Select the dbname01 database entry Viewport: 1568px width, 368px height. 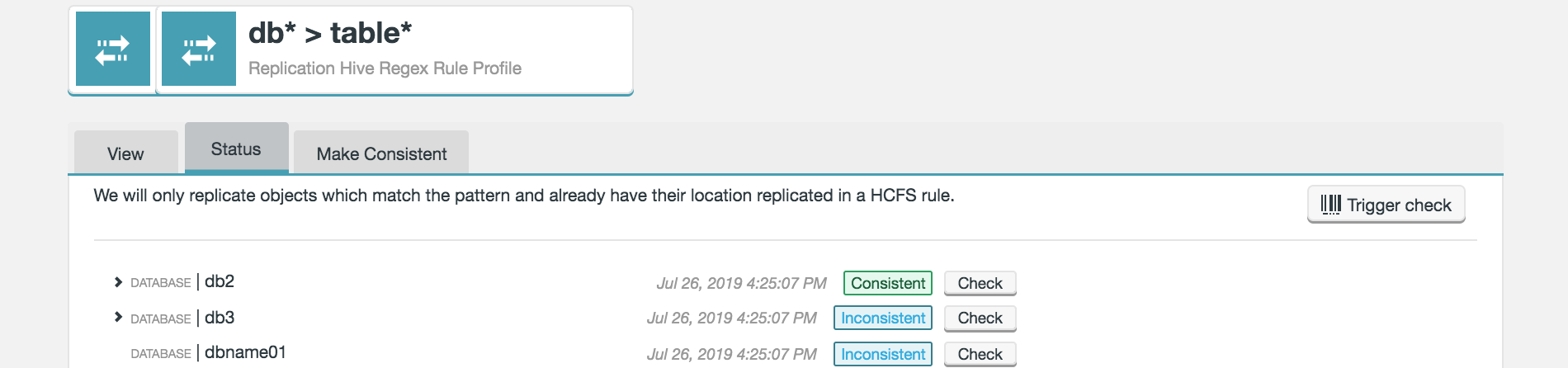coord(245,352)
